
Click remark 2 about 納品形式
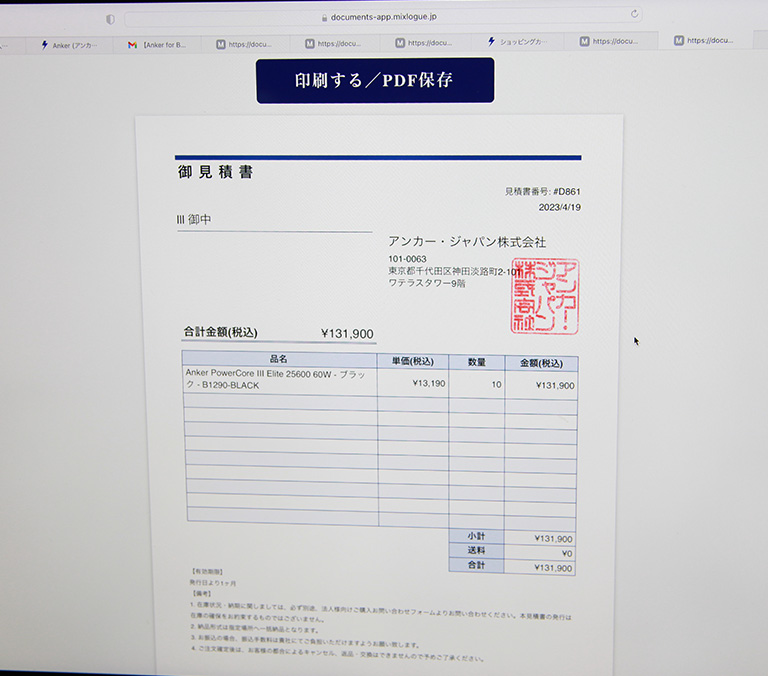tap(255, 628)
